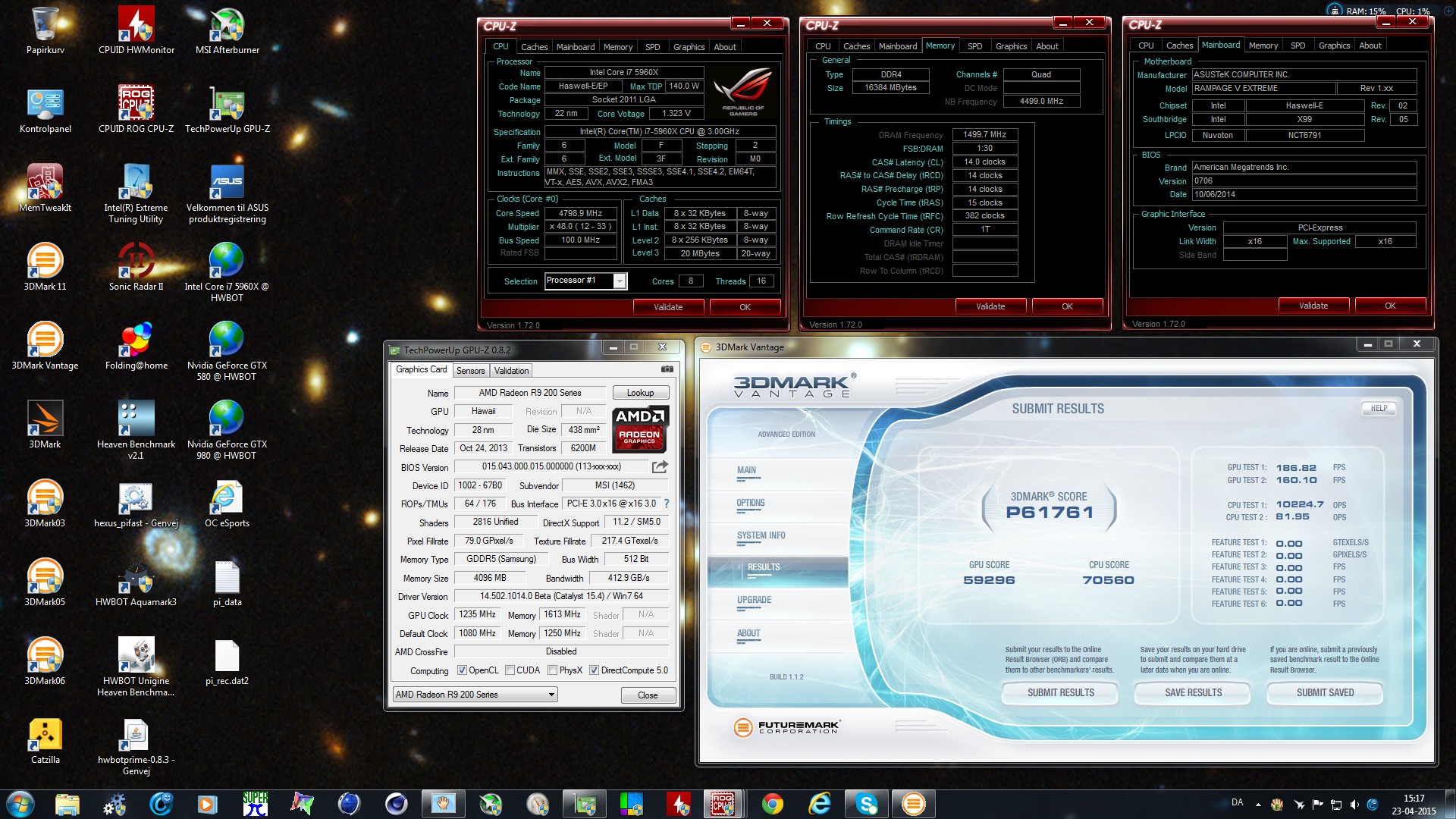1456x819 pixels.
Task: Launch MemTweakIt desktop icon
Action: click(x=45, y=188)
